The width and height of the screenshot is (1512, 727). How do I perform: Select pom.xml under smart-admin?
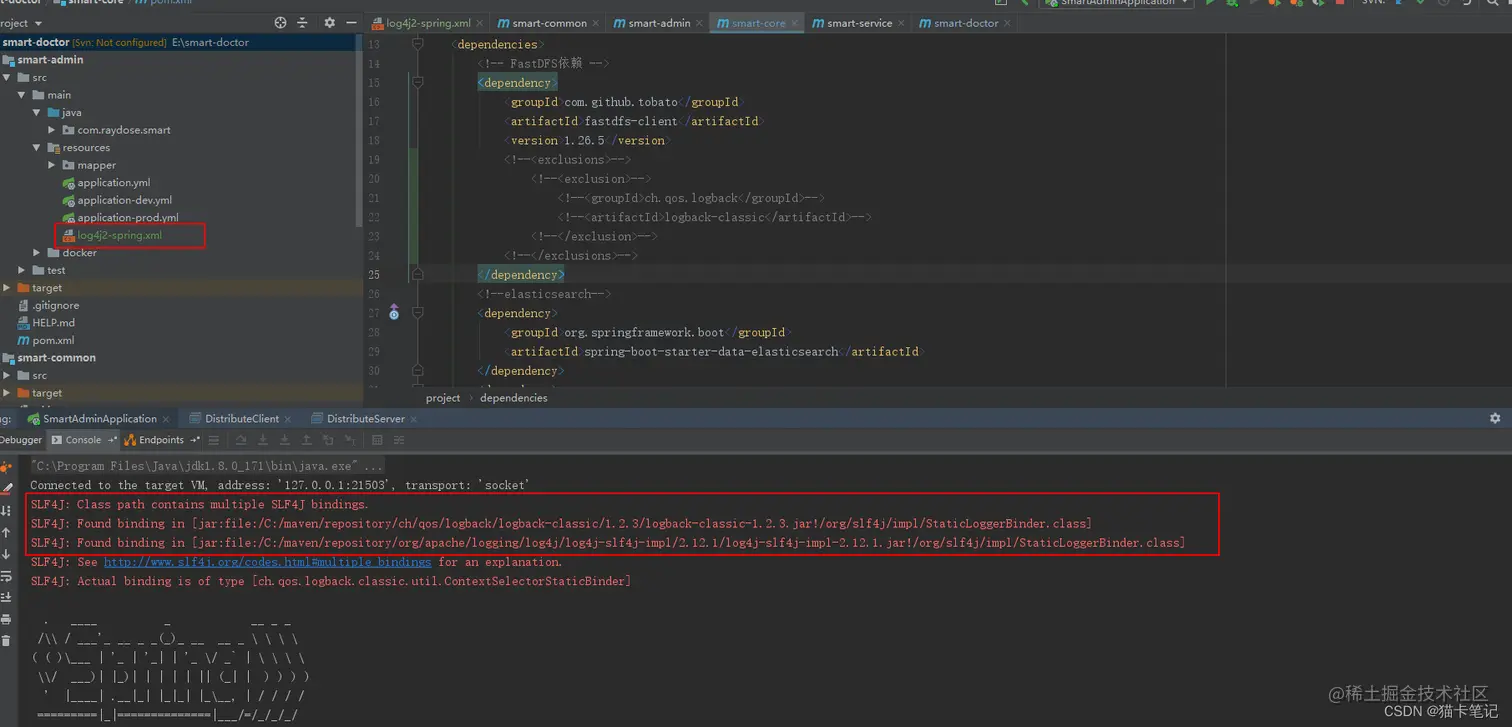tap(46, 340)
